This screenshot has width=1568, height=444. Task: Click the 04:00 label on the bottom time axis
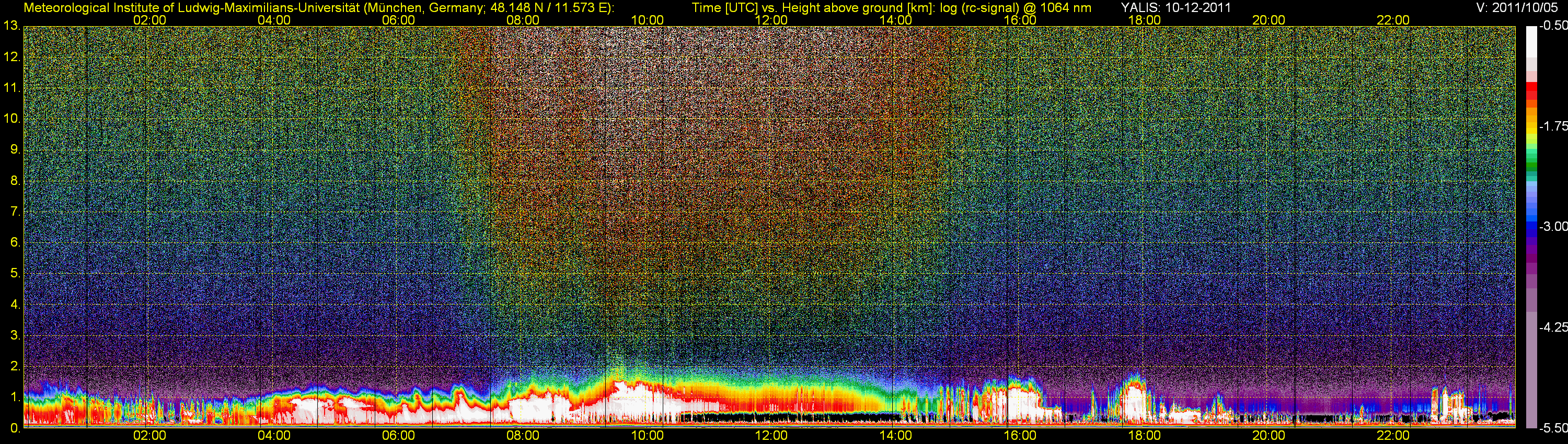pos(274,436)
